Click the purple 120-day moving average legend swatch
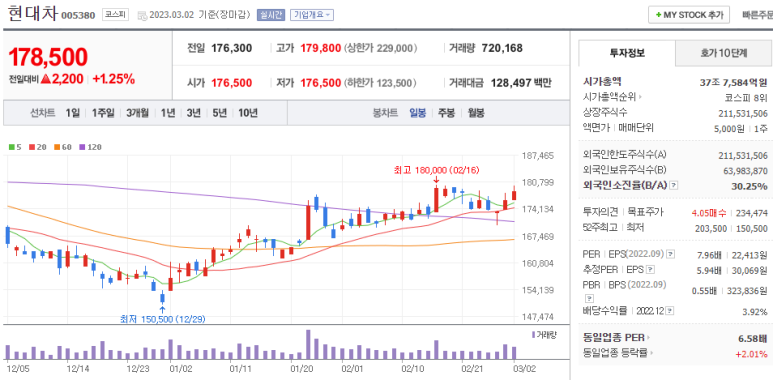 (82, 147)
